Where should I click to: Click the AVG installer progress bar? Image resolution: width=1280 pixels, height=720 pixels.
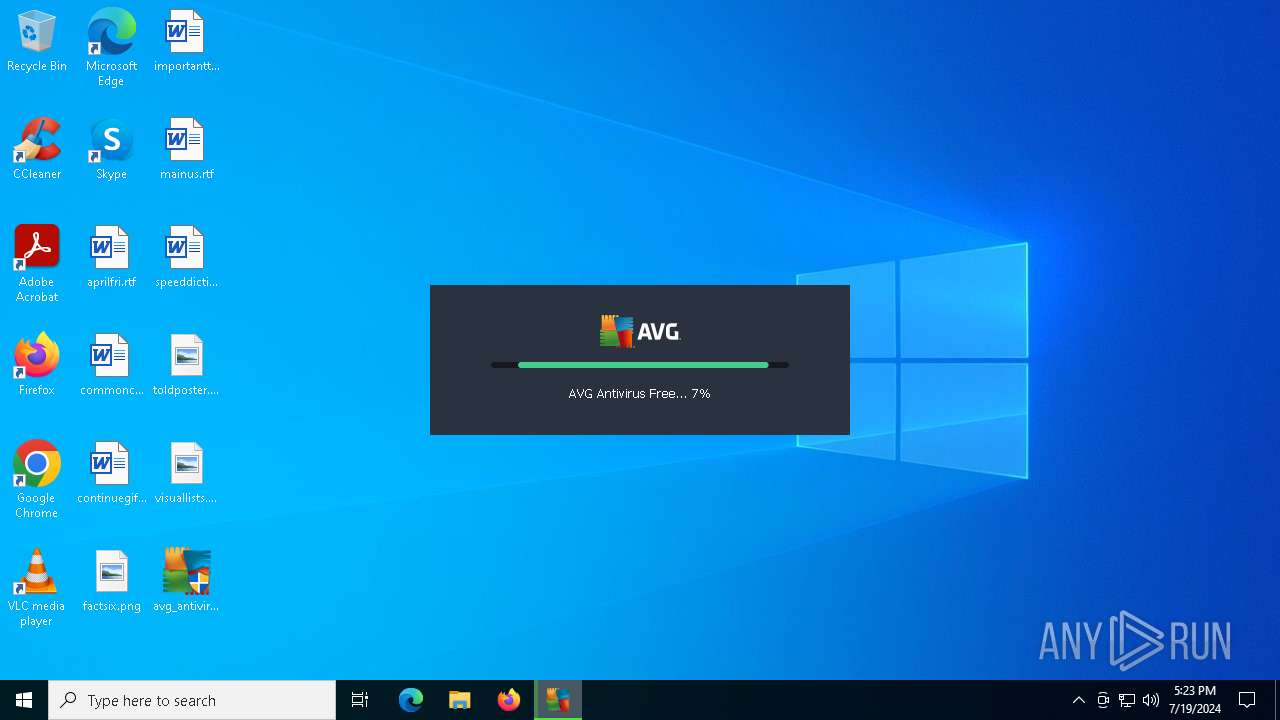640,365
